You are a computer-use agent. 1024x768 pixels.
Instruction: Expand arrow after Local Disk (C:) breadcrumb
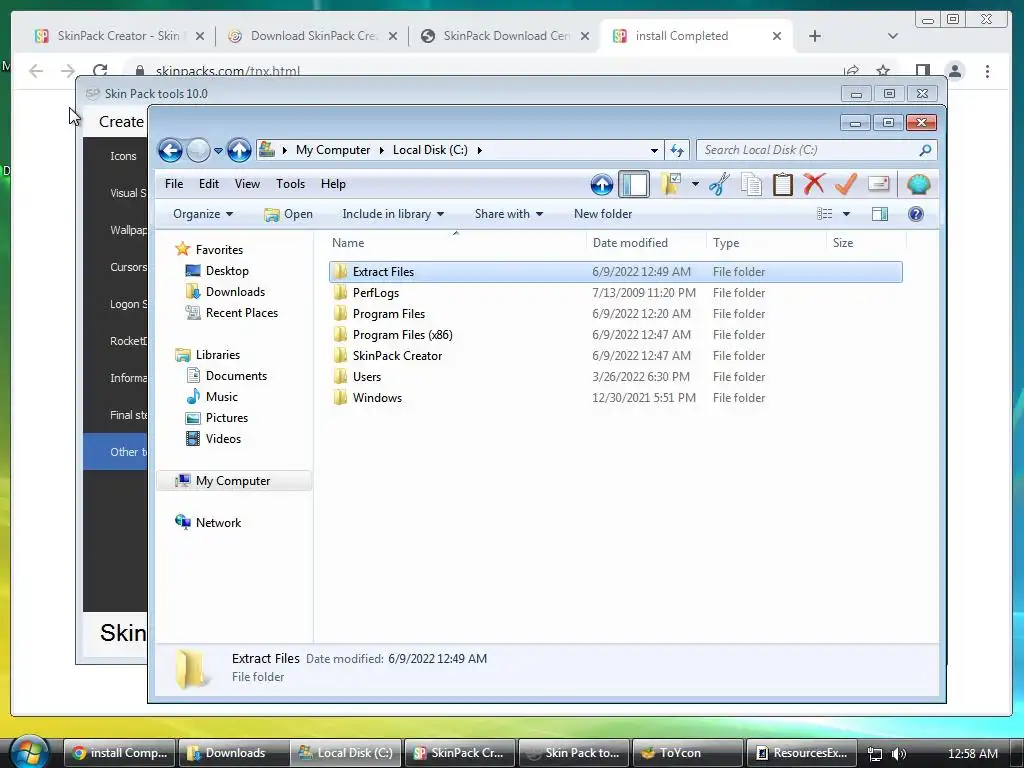tap(479, 150)
